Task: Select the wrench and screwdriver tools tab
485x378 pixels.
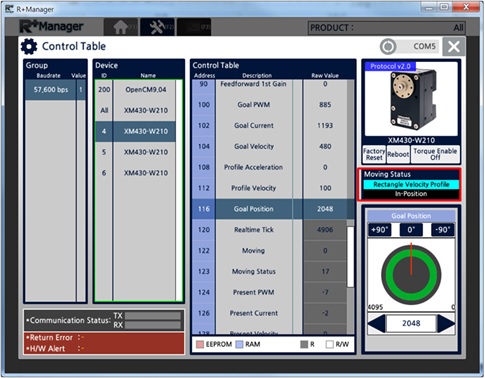Action: click(x=157, y=27)
